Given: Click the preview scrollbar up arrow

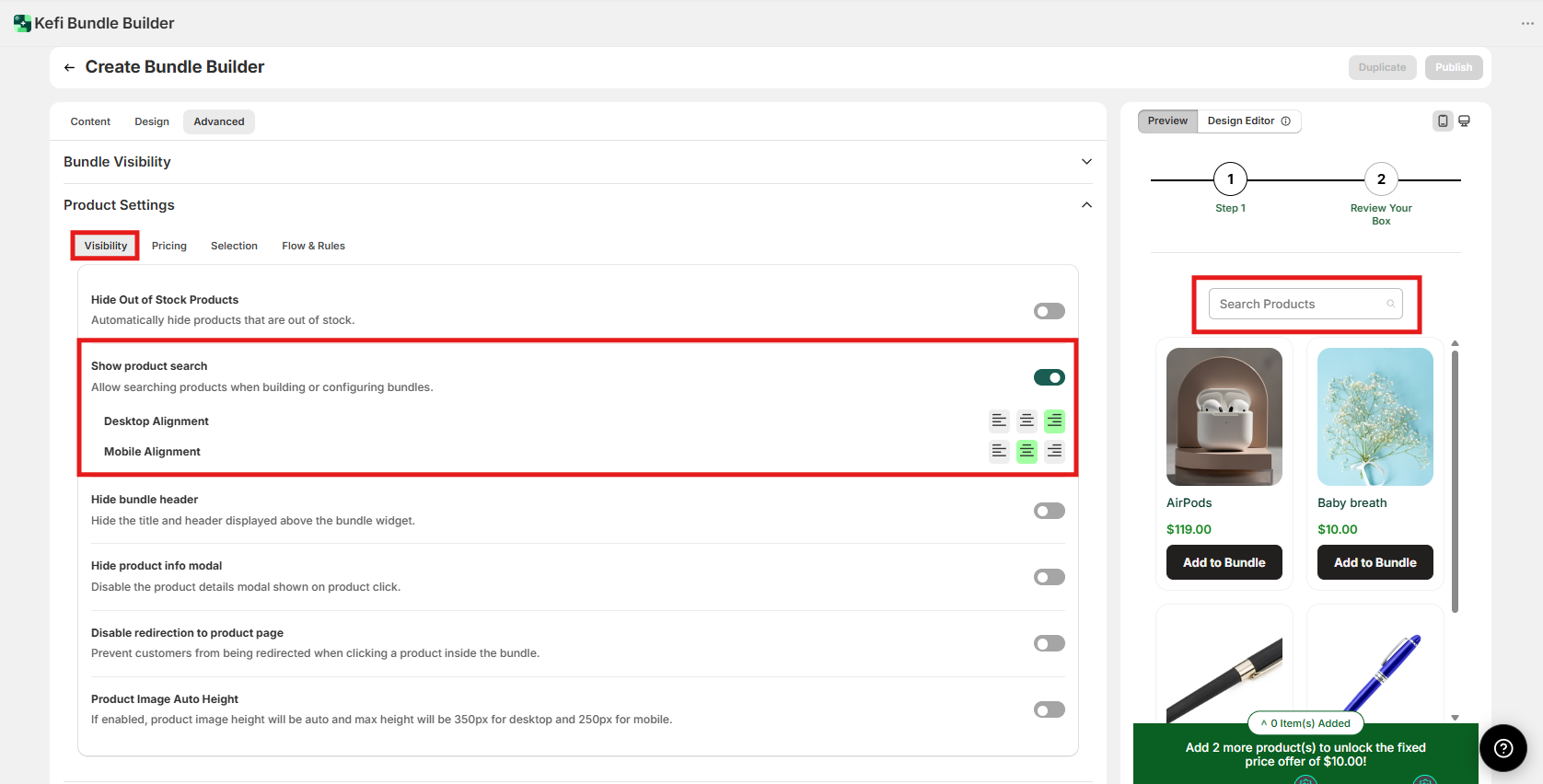Looking at the screenshot, I should click(x=1455, y=343).
